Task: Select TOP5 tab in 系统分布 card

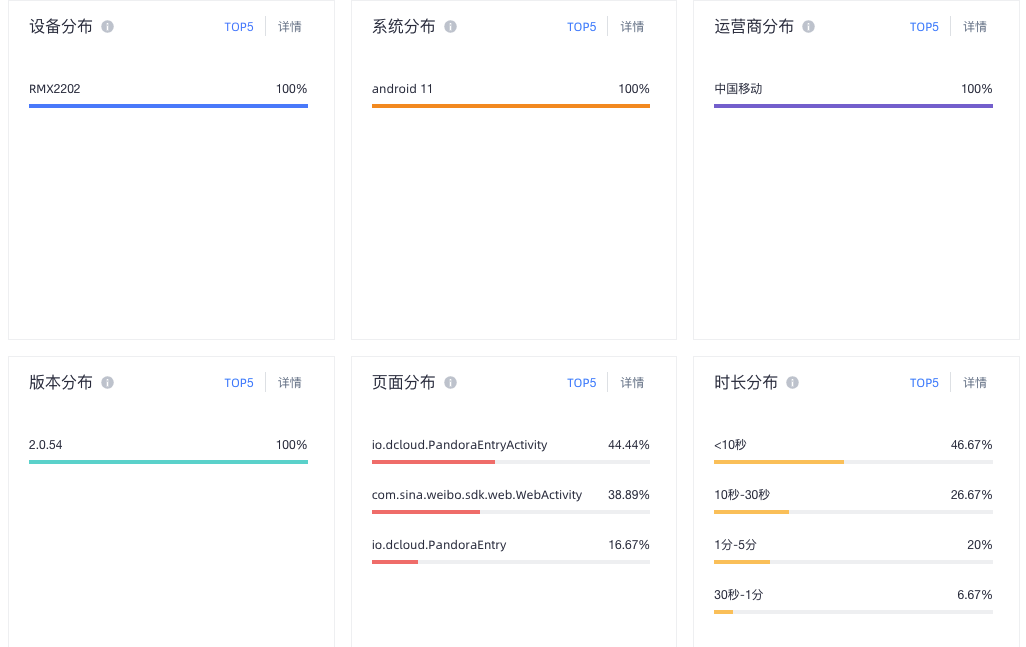Action: point(581,27)
